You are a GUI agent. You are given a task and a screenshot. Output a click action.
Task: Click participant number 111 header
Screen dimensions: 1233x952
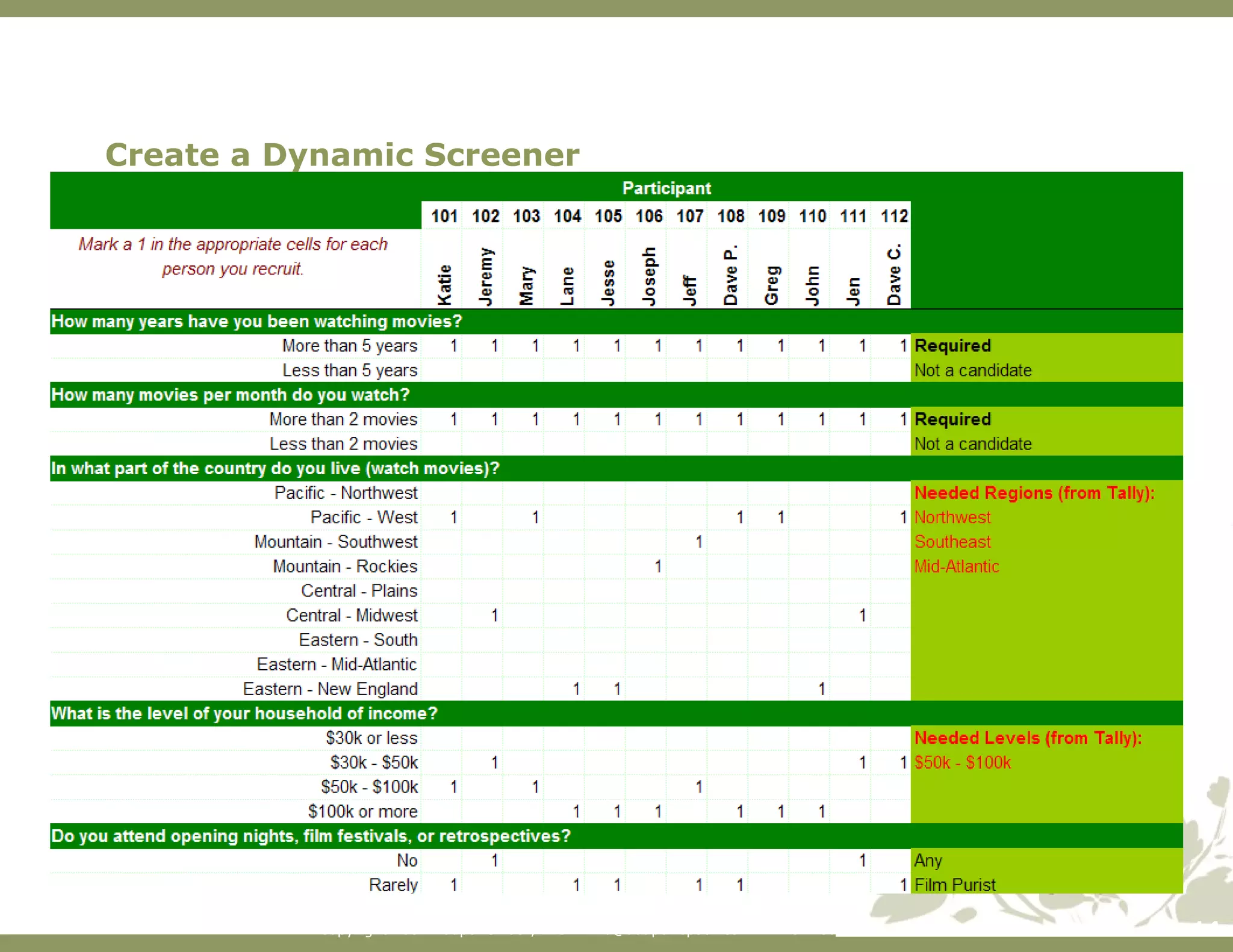854,216
